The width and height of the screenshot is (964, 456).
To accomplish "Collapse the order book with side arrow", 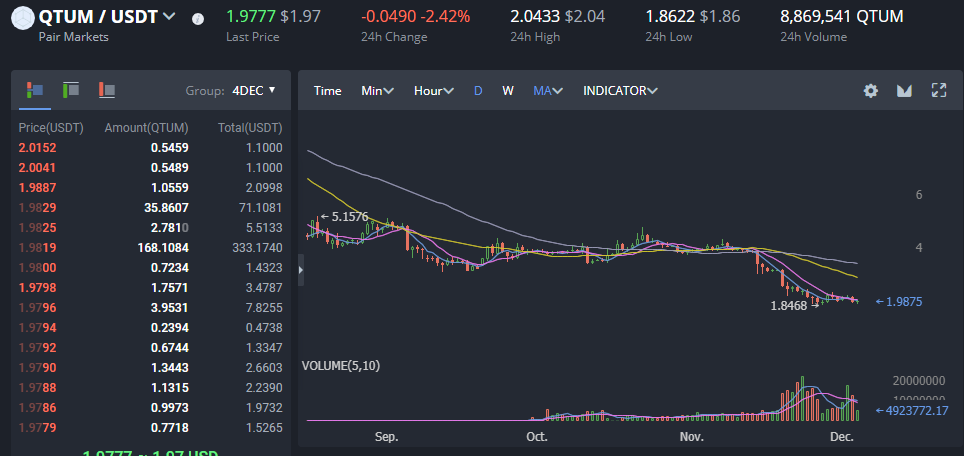I will coord(302,268).
